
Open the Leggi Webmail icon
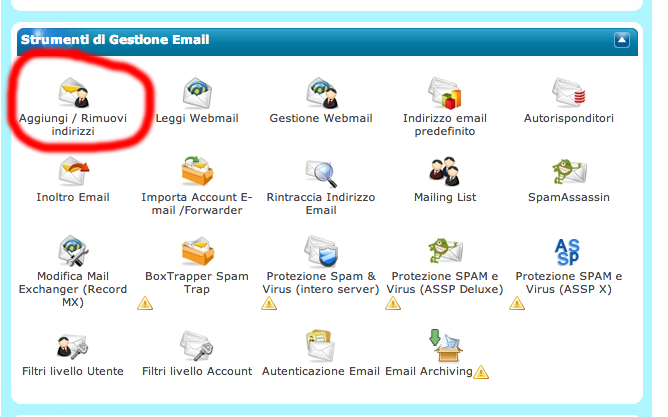click(x=197, y=93)
